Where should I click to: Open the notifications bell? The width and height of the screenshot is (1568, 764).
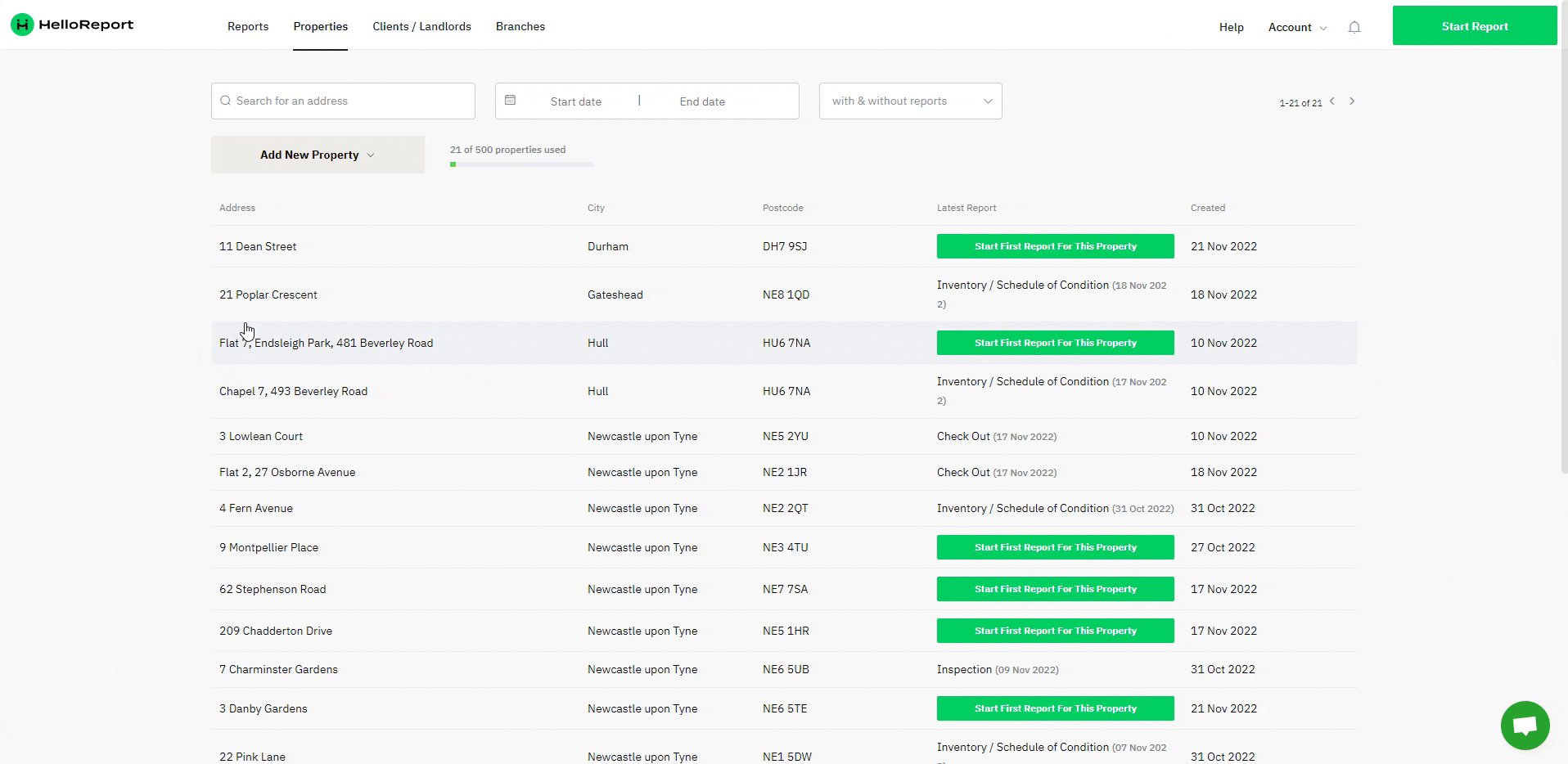[x=1354, y=27]
